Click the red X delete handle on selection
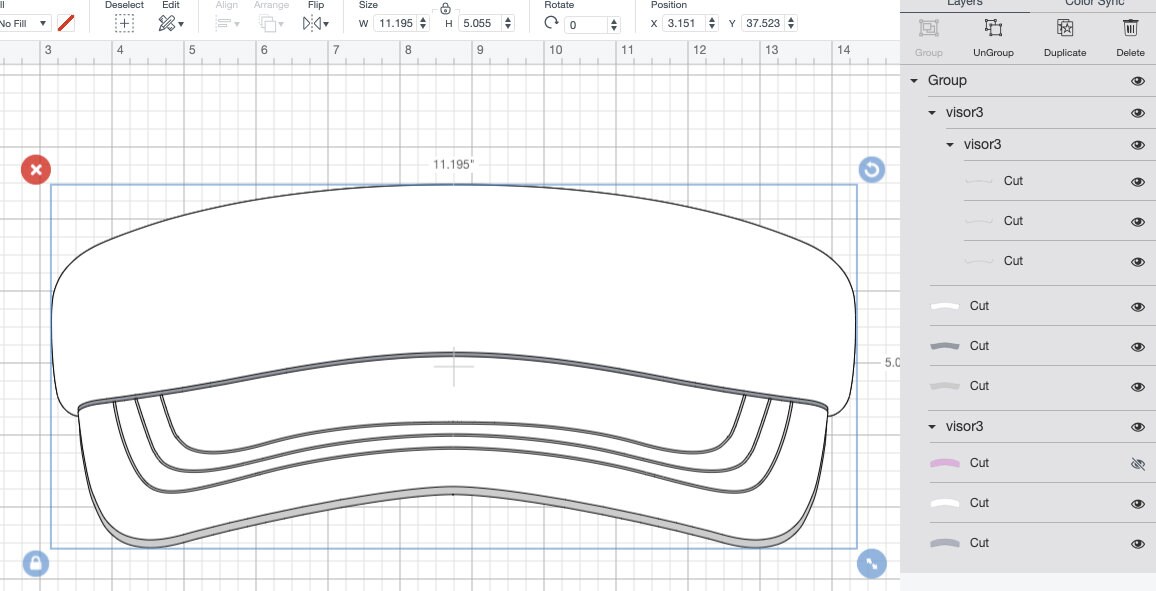The image size is (1156, 591). click(x=36, y=170)
